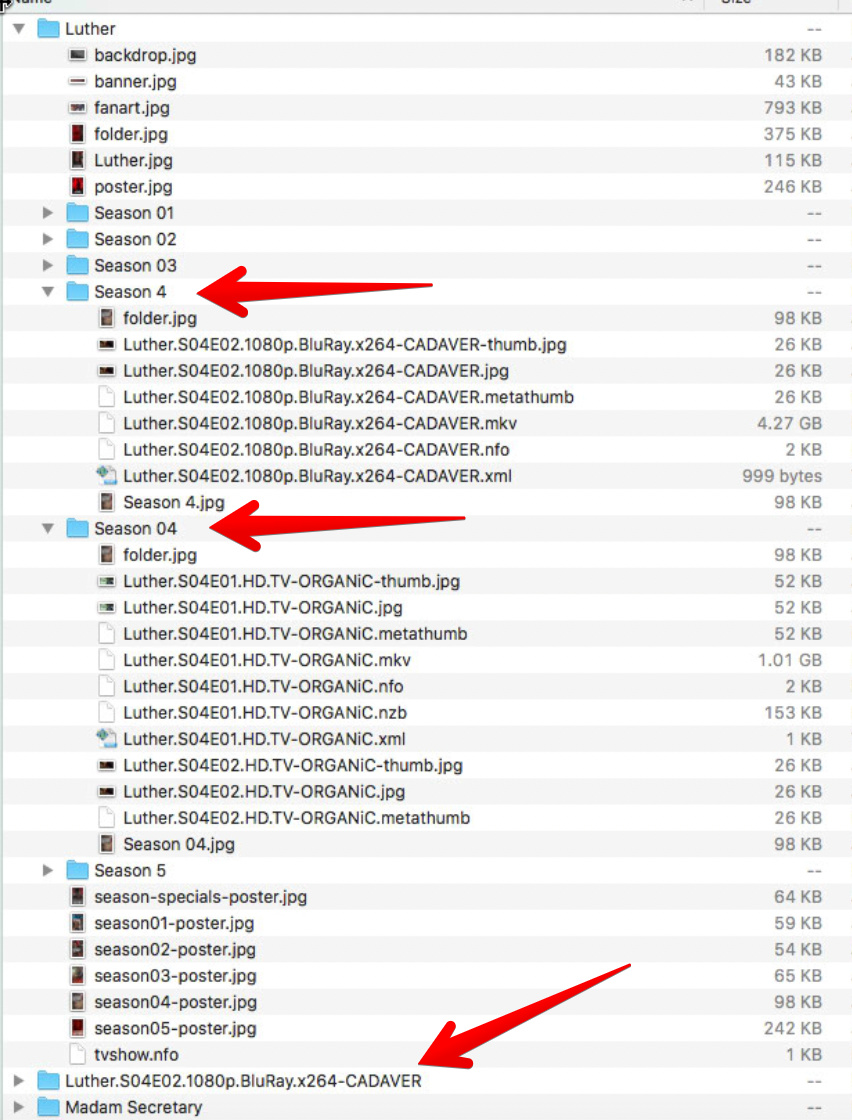The height and width of the screenshot is (1120, 852).
Task: Select the Season 04.jpg file icon
Action: click(106, 844)
